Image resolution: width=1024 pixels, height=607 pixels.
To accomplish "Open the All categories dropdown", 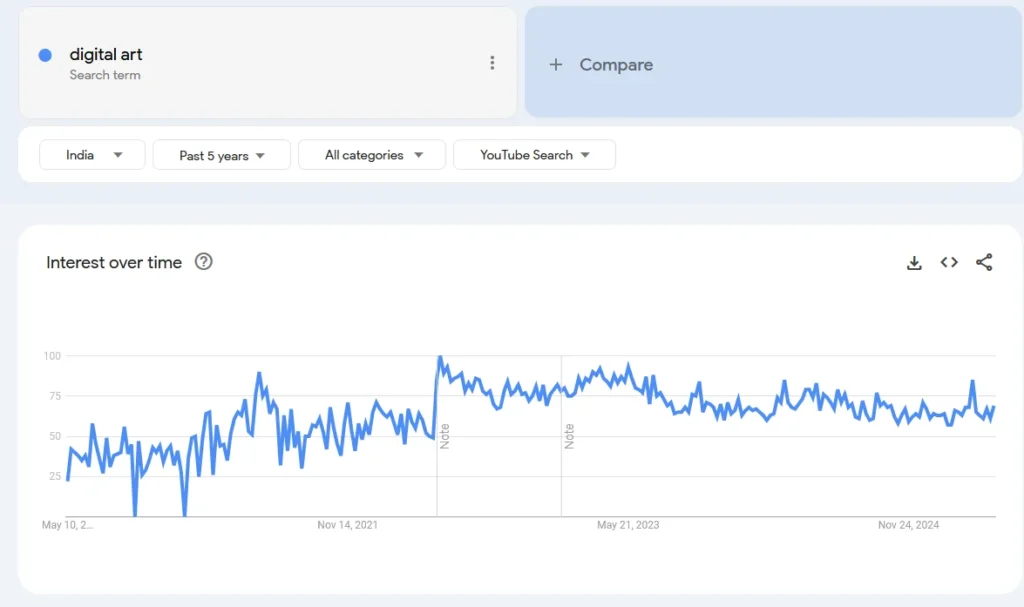I will click(x=371, y=154).
